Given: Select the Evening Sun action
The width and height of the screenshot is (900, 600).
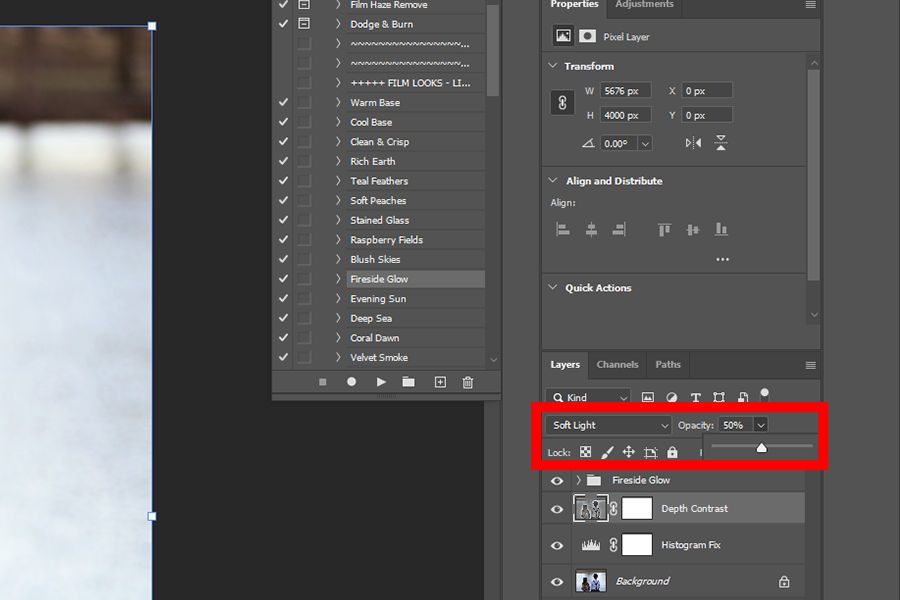Looking at the screenshot, I should point(378,299).
